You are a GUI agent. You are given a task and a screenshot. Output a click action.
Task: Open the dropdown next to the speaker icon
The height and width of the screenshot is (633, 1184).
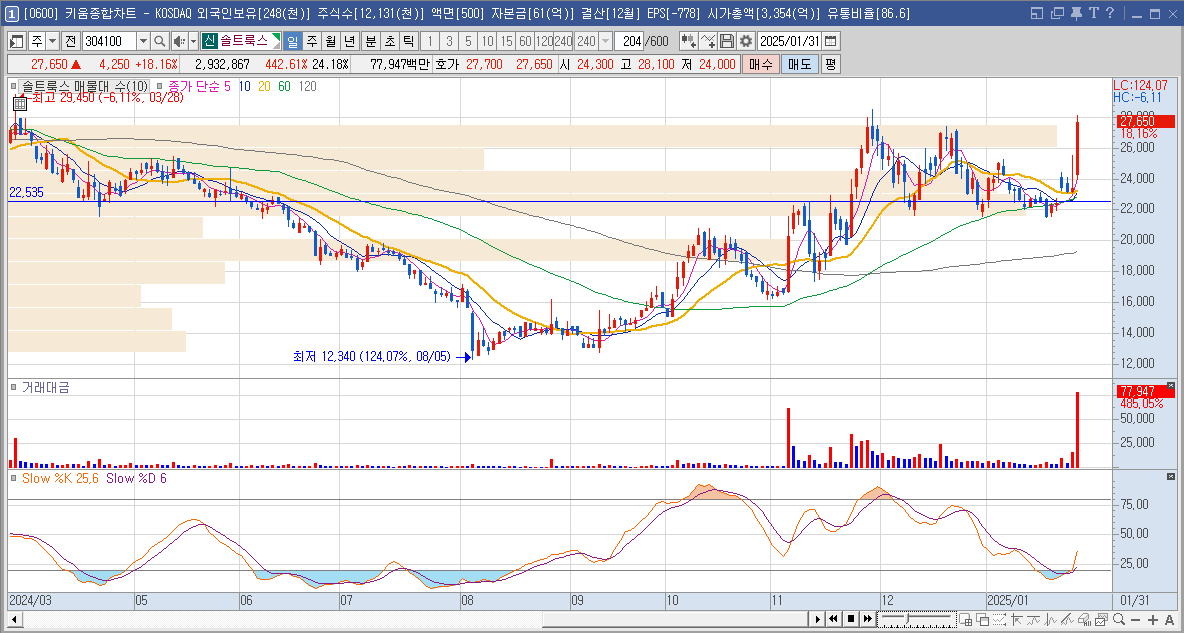[193, 41]
